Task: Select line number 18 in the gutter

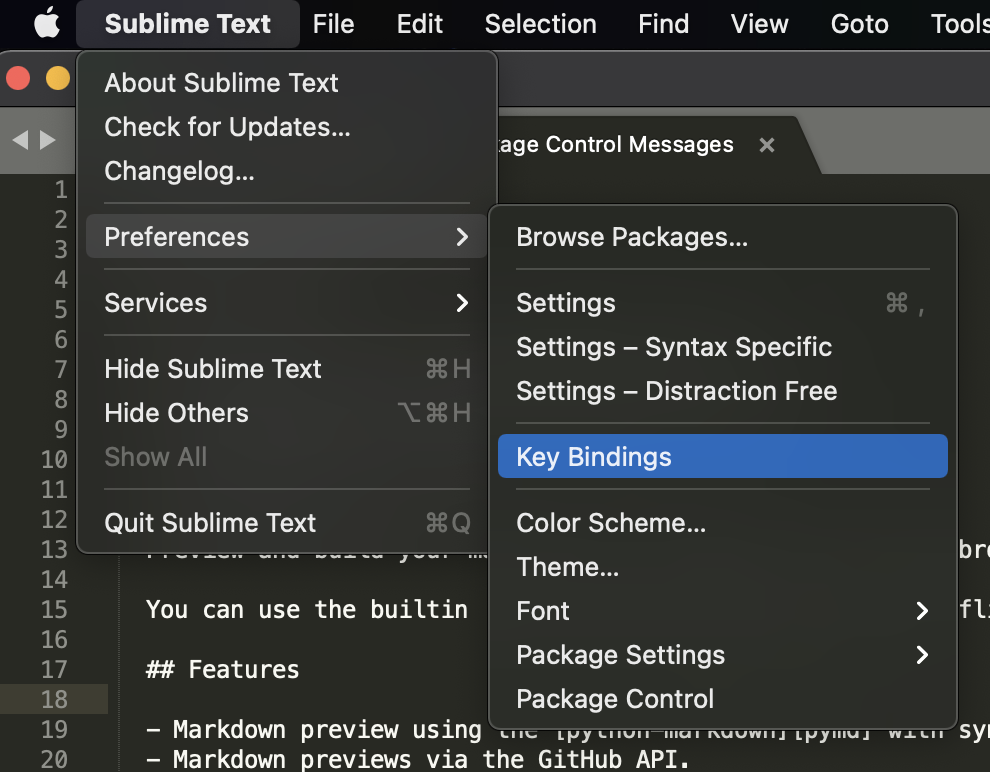Action: coord(55,699)
